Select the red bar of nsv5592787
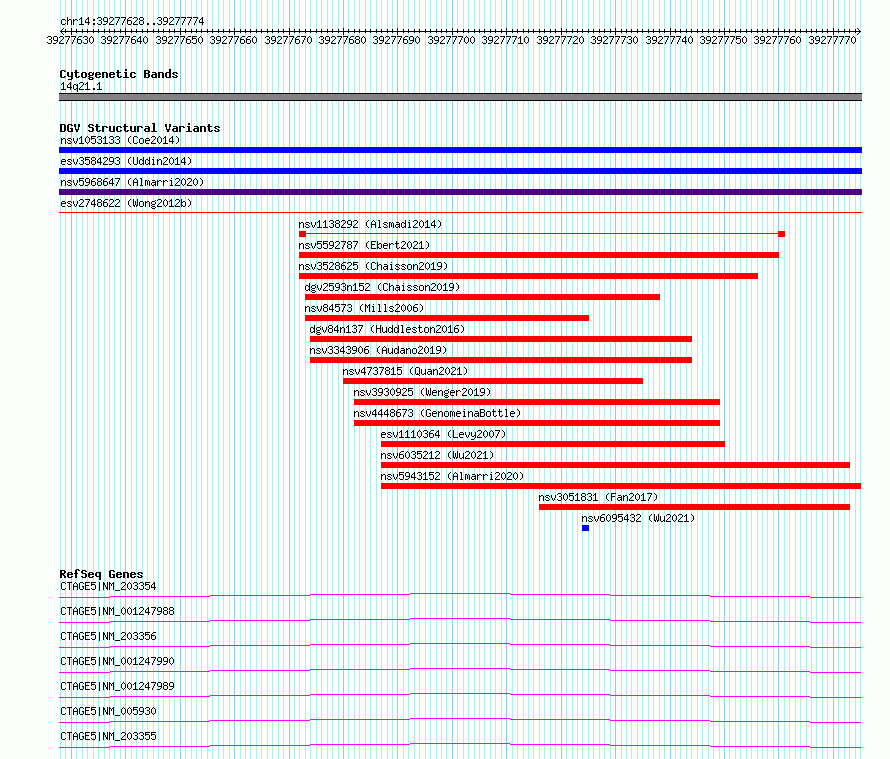This screenshot has height=759, width=890. click(539, 255)
